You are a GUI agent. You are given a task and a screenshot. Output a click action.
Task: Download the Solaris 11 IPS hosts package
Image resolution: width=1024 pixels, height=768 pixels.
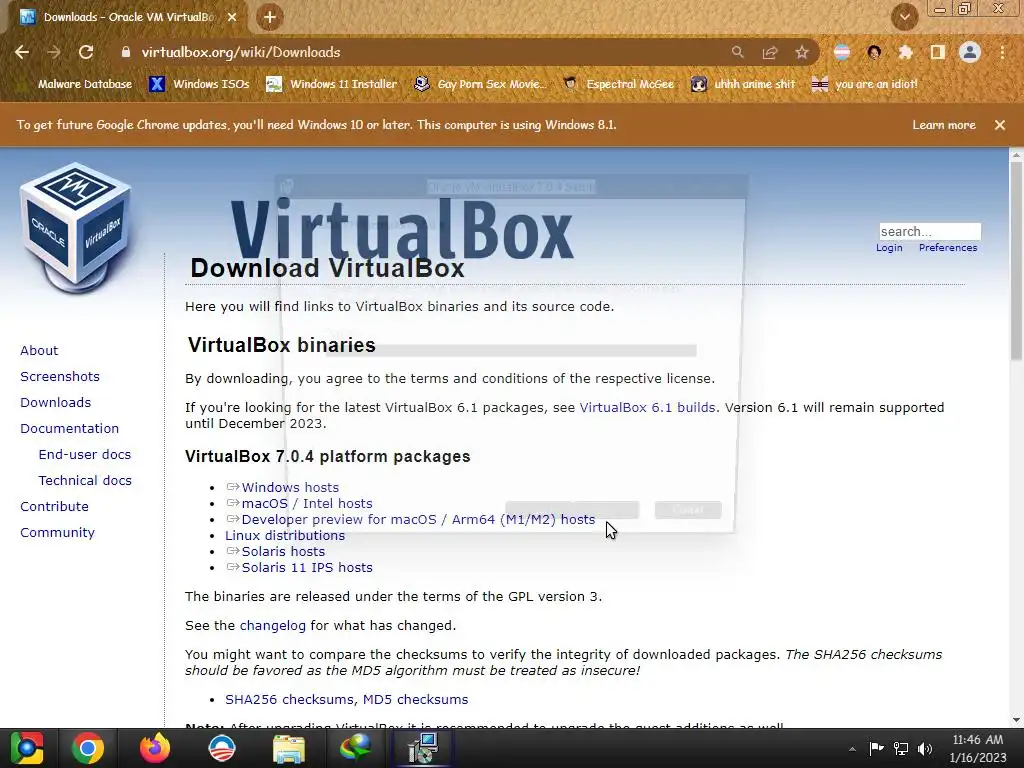point(307,568)
